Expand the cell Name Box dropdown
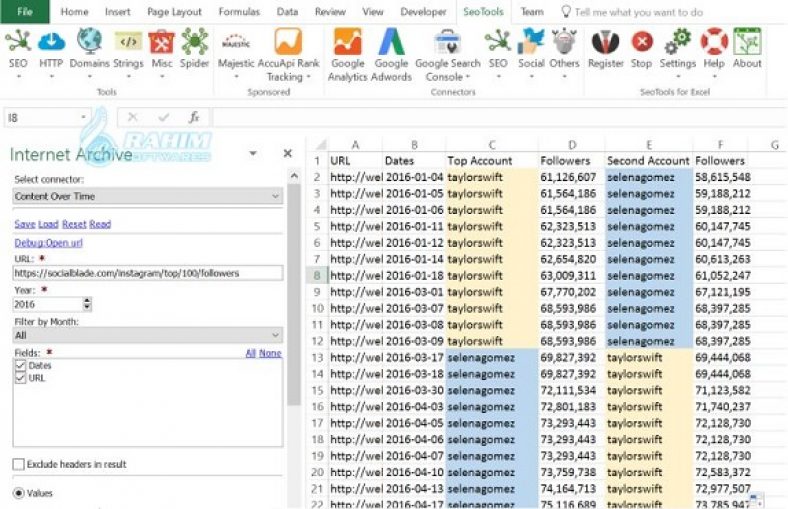This screenshot has height=509, width=788. (84, 118)
